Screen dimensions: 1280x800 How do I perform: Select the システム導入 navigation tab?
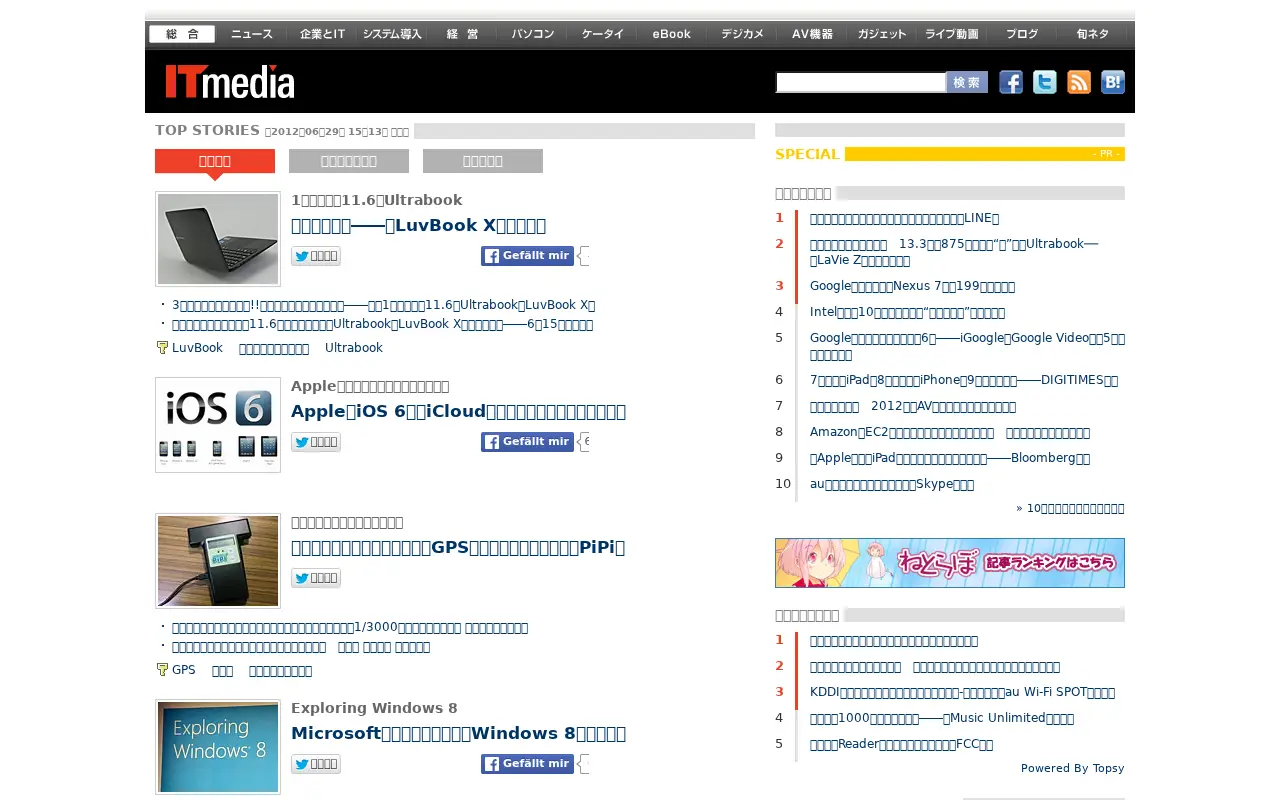click(392, 34)
